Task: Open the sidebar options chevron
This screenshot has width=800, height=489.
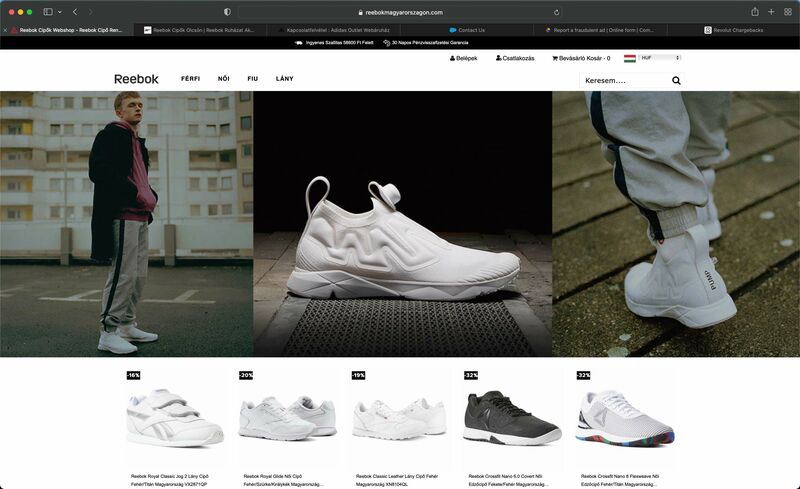Action: [x=60, y=12]
